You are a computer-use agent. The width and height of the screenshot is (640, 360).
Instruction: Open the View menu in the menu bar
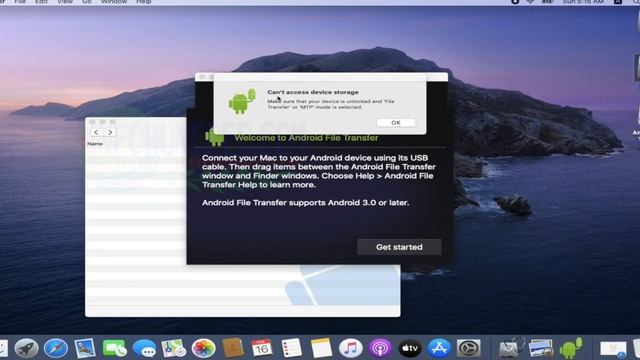tap(64, 2)
